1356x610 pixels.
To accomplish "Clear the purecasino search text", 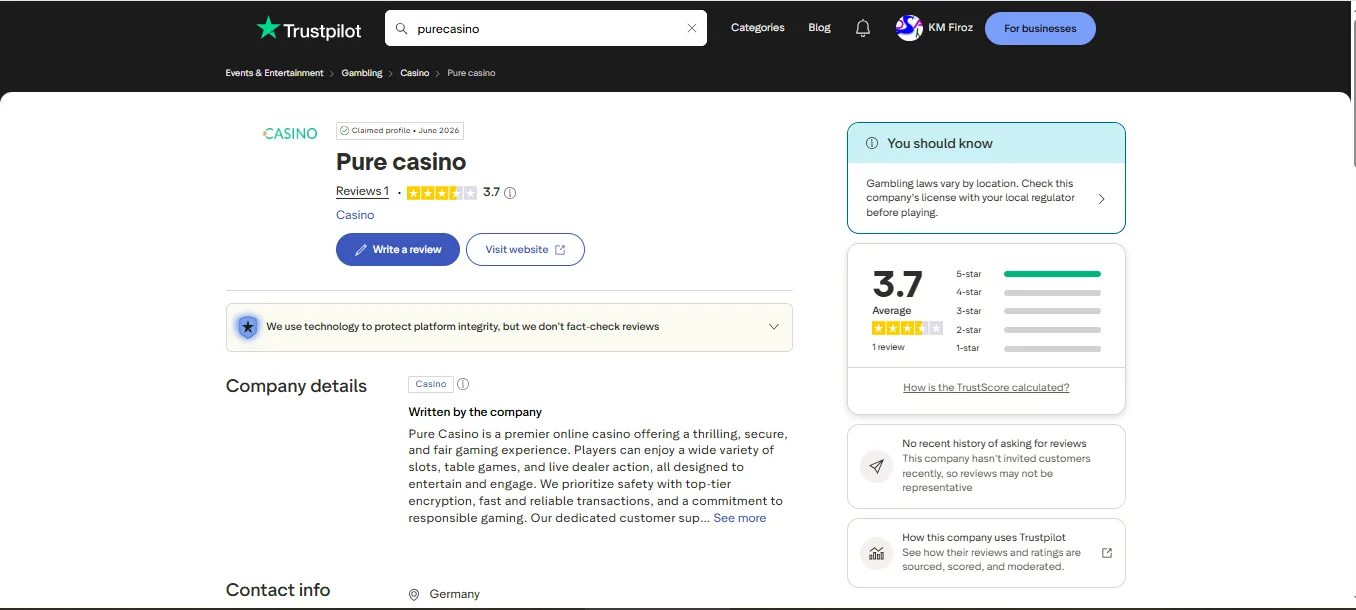I will coord(691,29).
